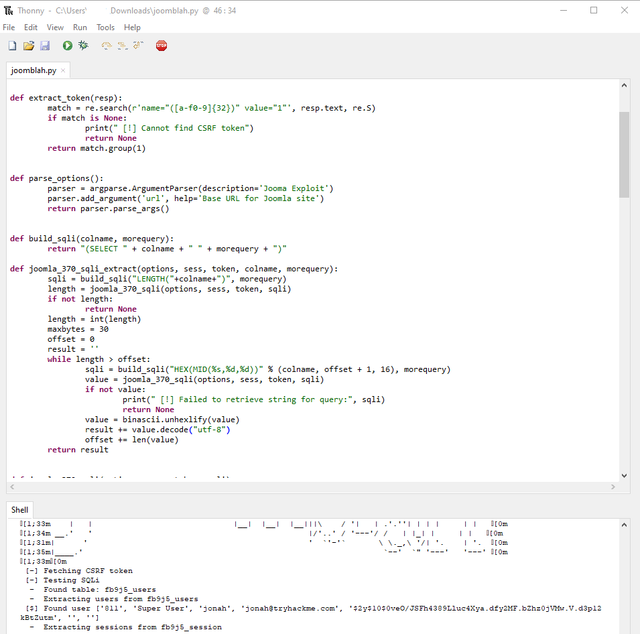
Task: Open the Edit menu
Action: click(31, 27)
